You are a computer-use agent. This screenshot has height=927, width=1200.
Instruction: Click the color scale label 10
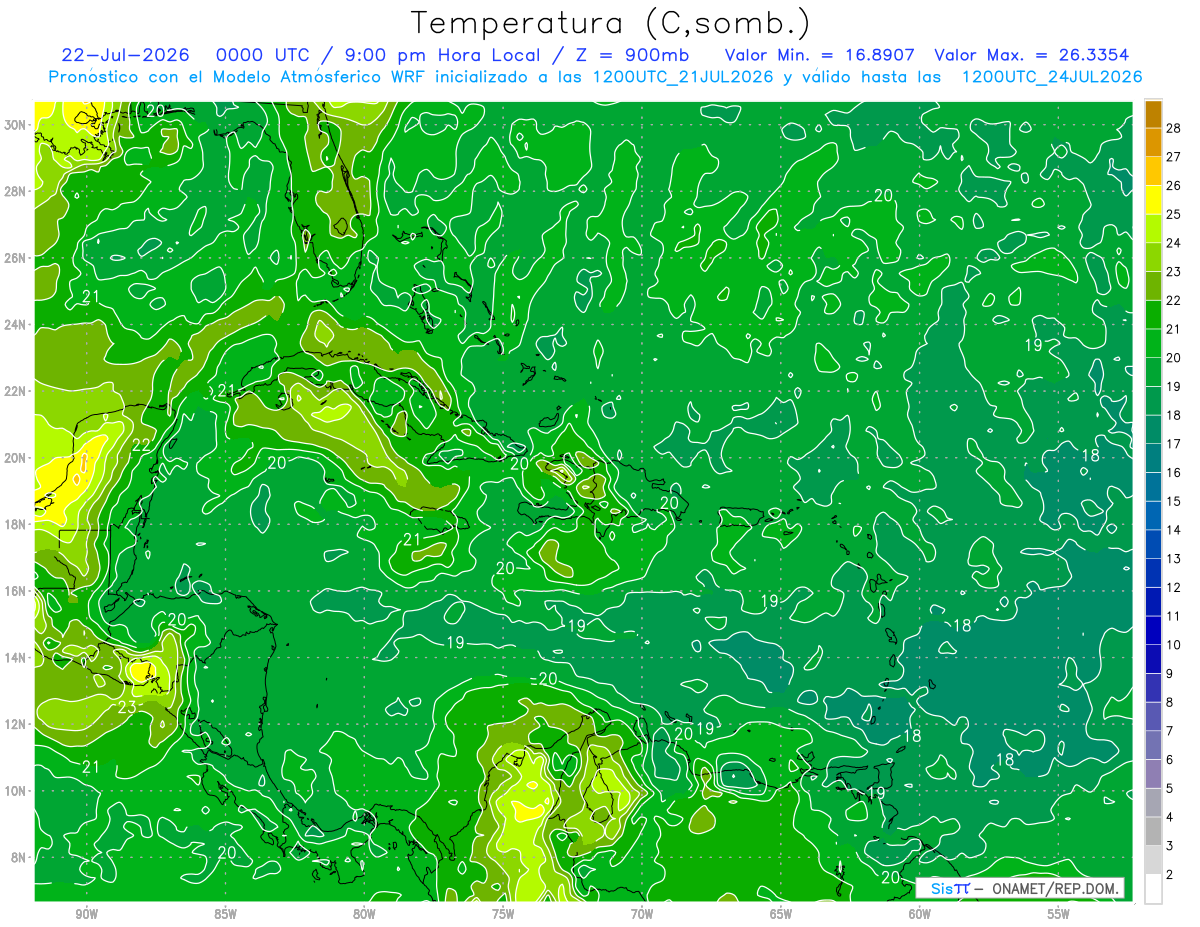[1174, 645]
